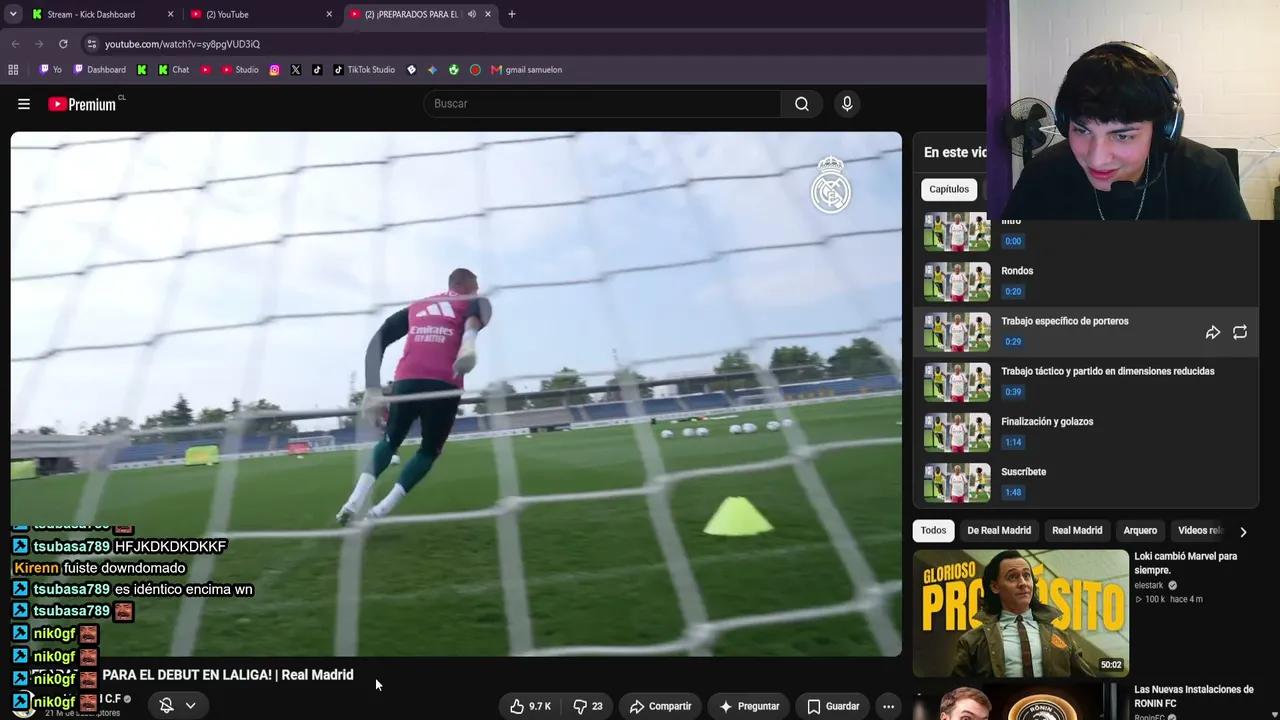Open the Twitch 'Dashboard' bookmark
This screenshot has width=1280, height=720.
click(99, 70)
